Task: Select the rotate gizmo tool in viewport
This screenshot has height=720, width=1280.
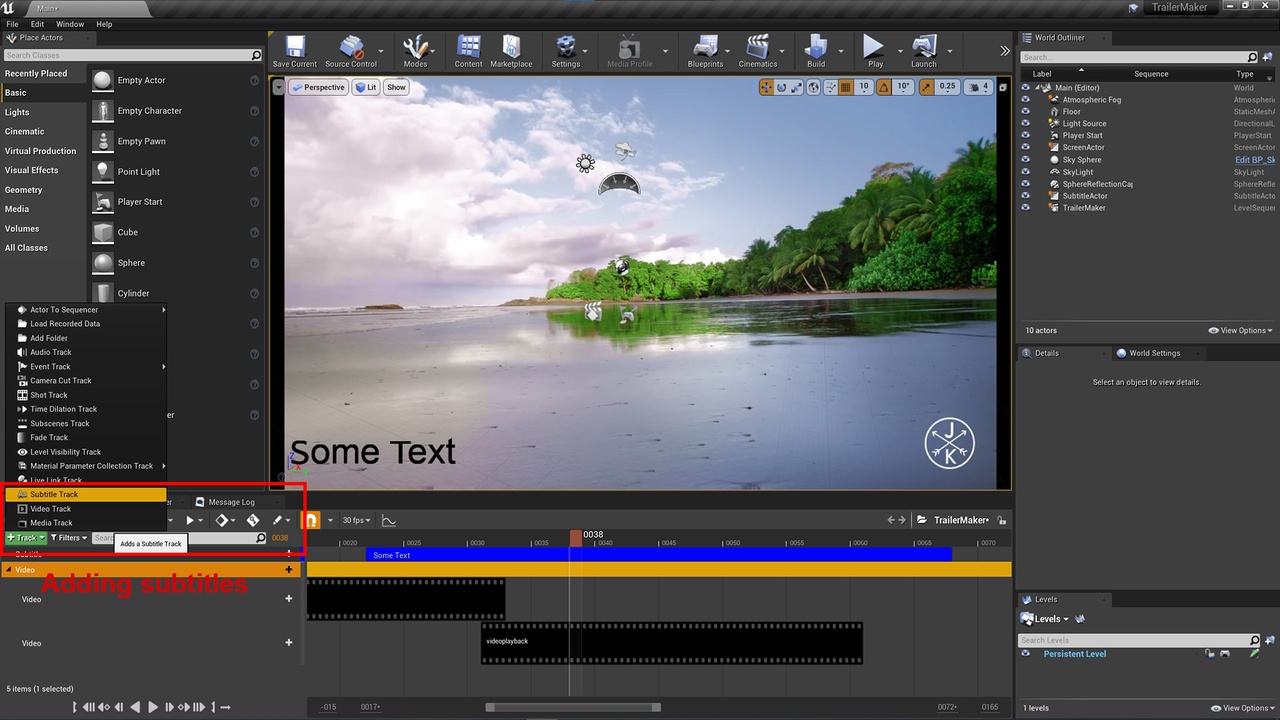Action: coord(782,87)
